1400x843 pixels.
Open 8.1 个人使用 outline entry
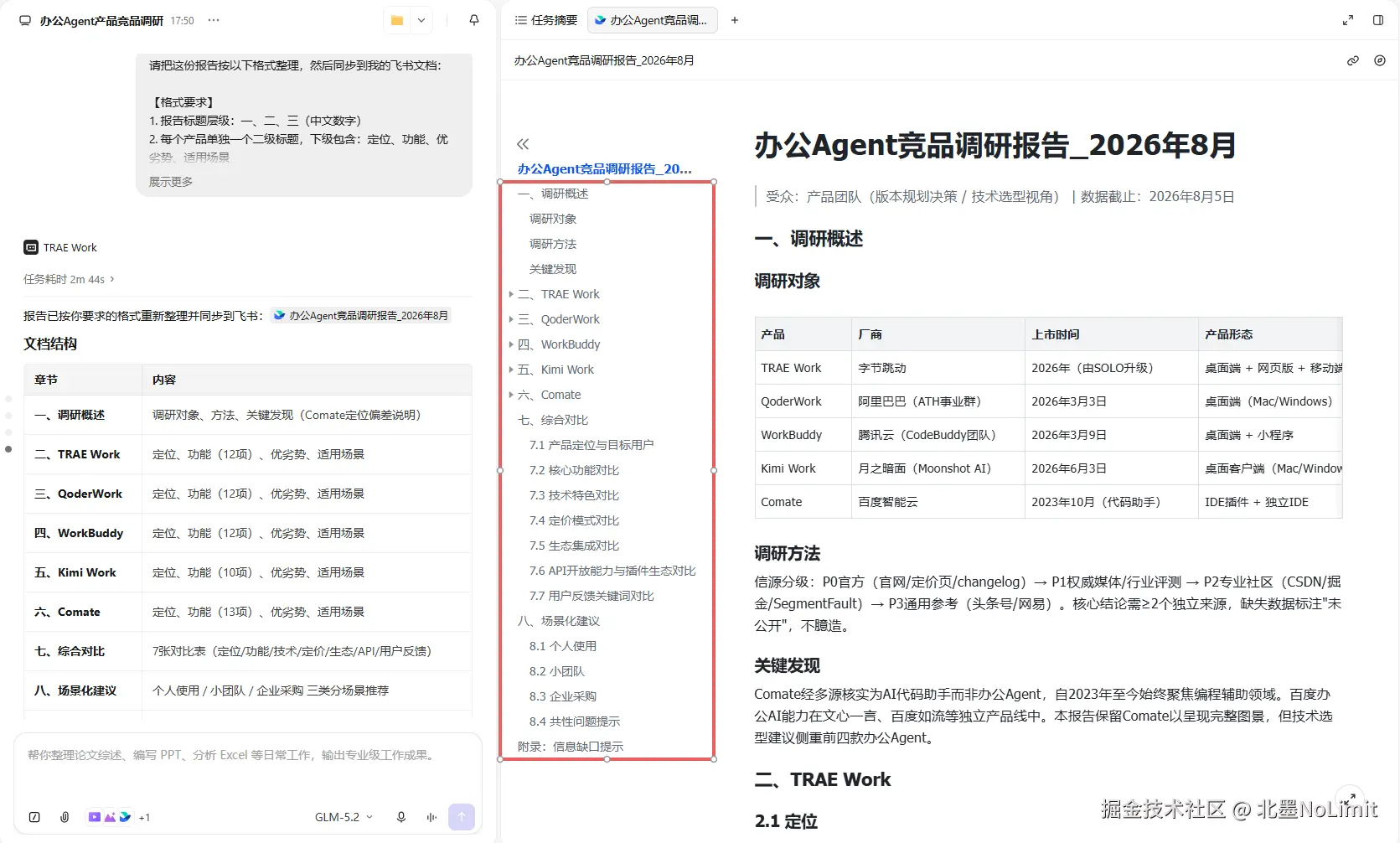coord(563,646)
